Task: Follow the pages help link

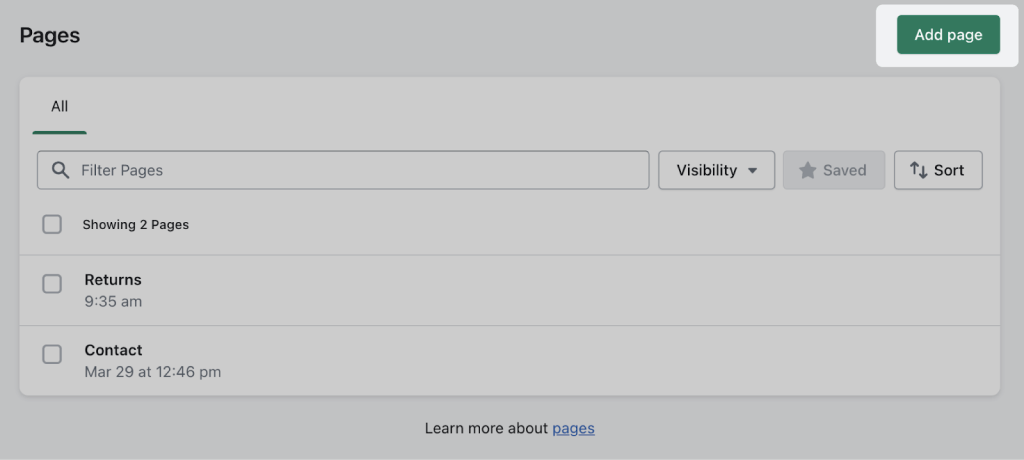Action: click(x=573, y=429)
